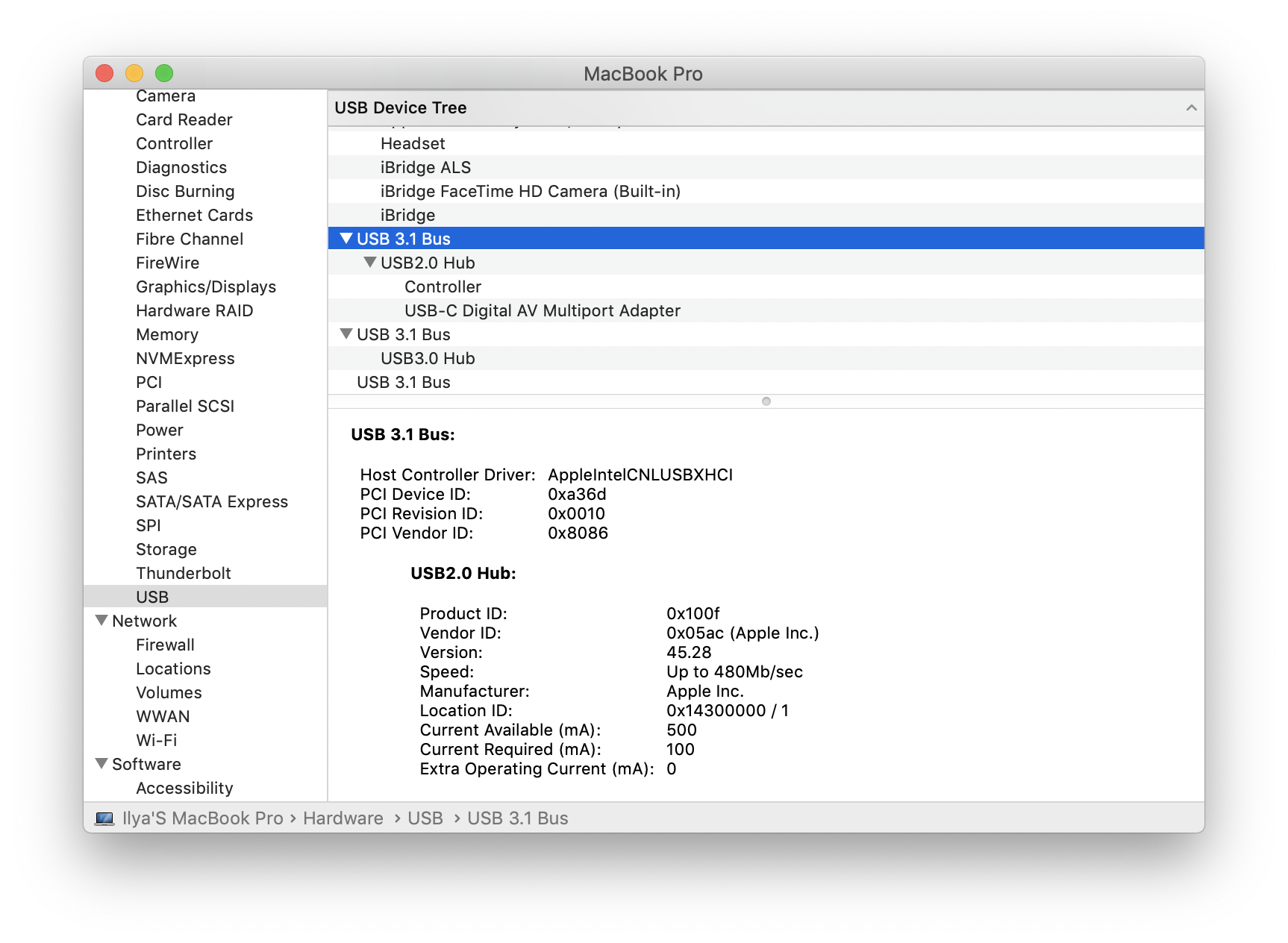This screenshot has height=943, width=1288.
Task: Select SPI in the sidebar
Action: pos(149,525)
